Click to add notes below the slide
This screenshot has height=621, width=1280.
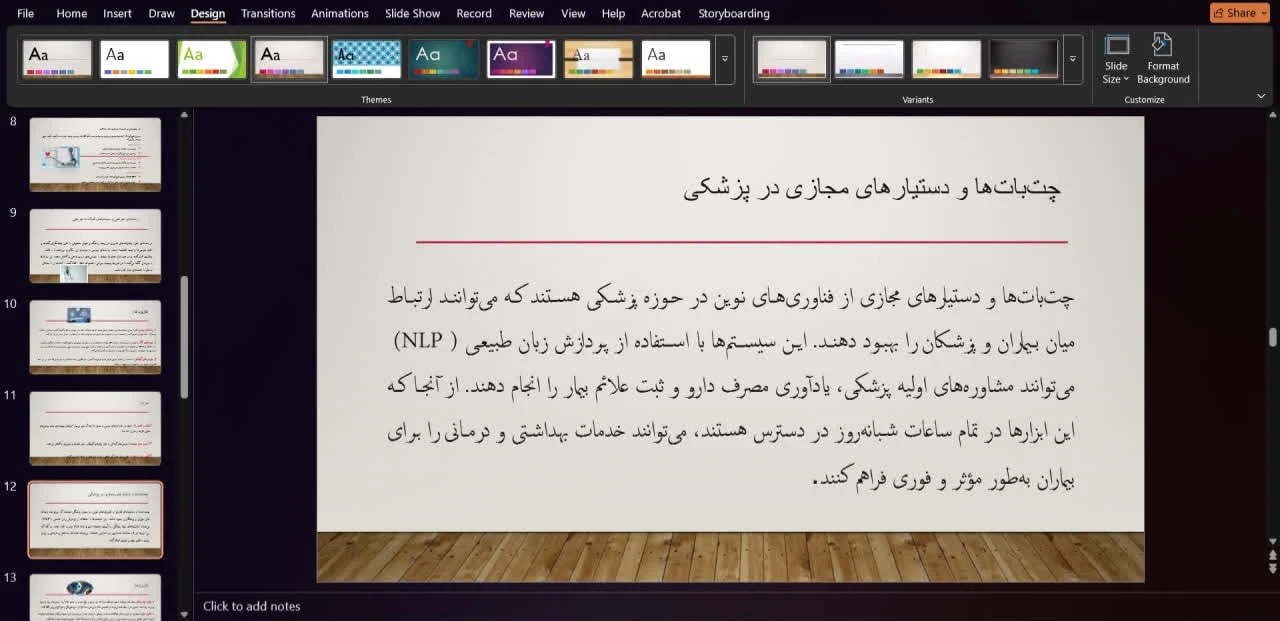coord(252,606)
